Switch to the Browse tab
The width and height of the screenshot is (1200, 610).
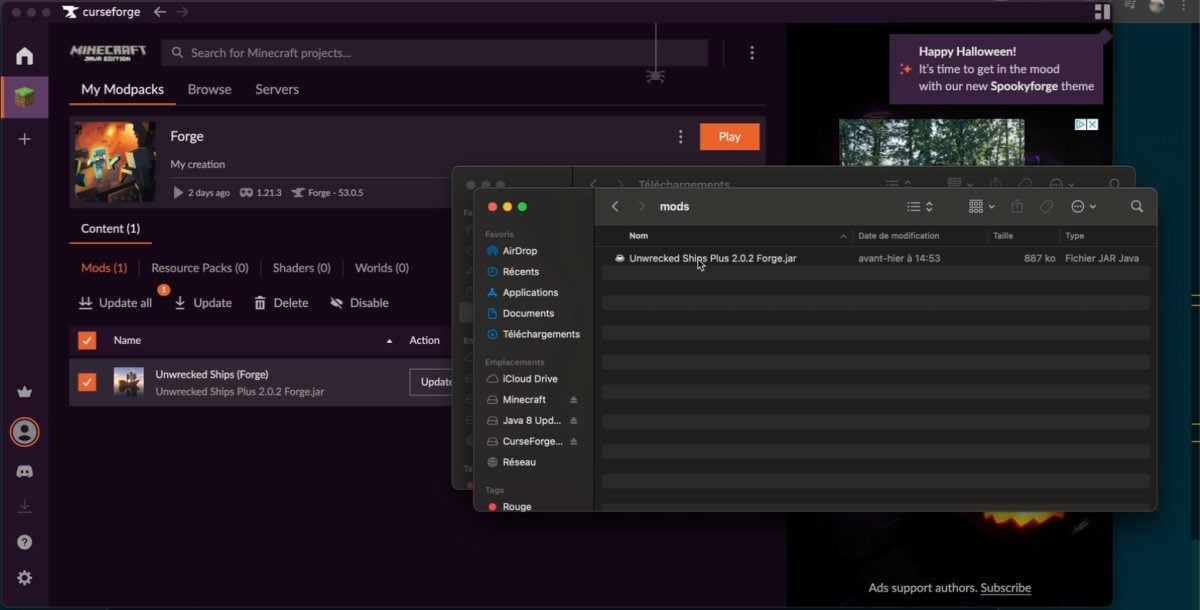click(x=209, y=89)
